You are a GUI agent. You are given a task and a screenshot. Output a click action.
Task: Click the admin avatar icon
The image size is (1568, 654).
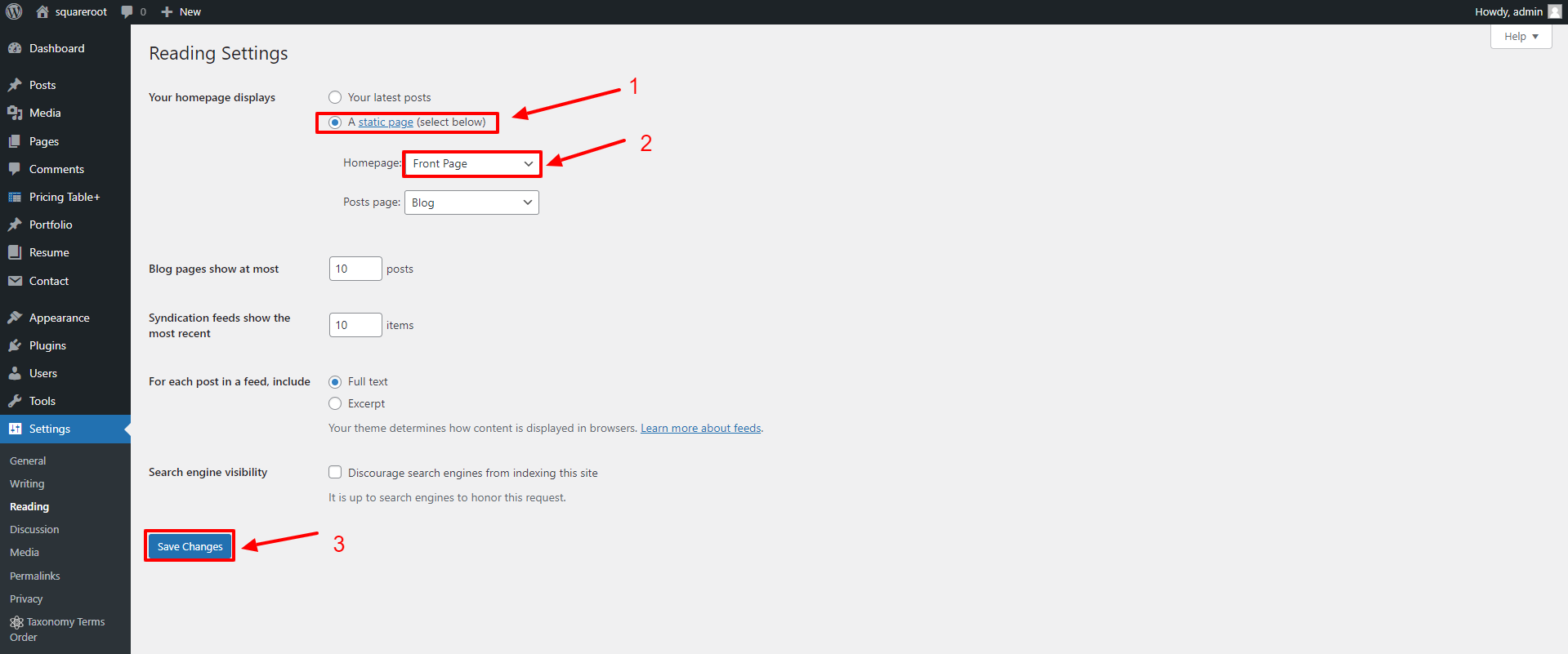pos(1554,11)
